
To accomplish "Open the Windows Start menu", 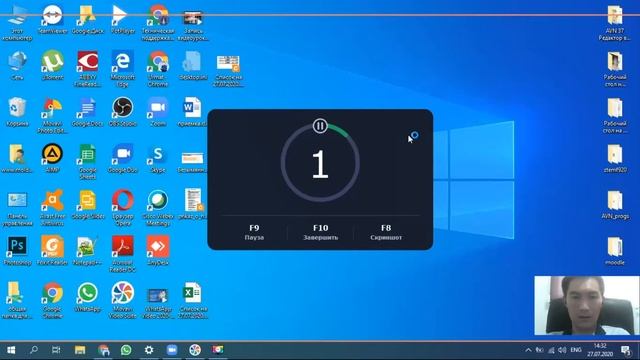I will click(11, 350).
